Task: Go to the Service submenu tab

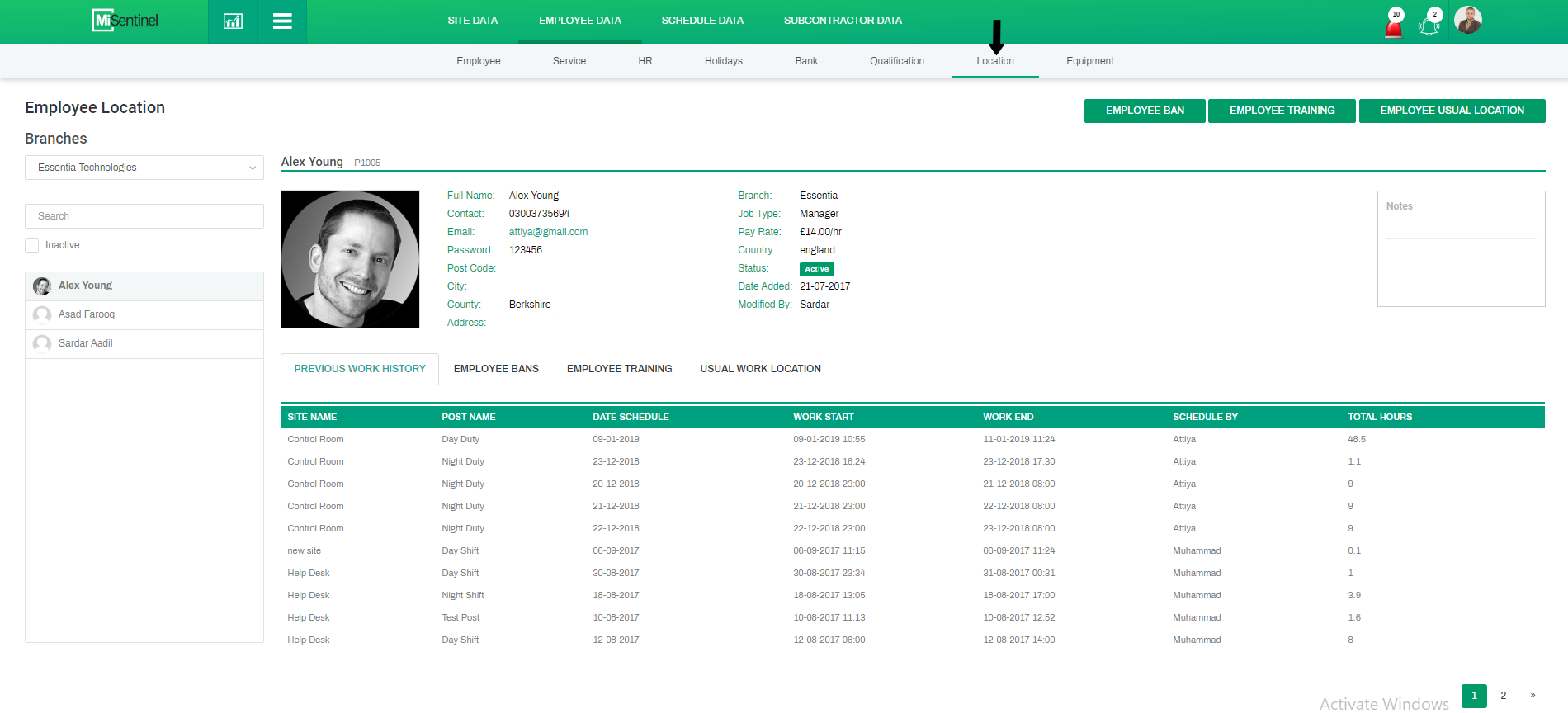Action: (x=569, y=61)
